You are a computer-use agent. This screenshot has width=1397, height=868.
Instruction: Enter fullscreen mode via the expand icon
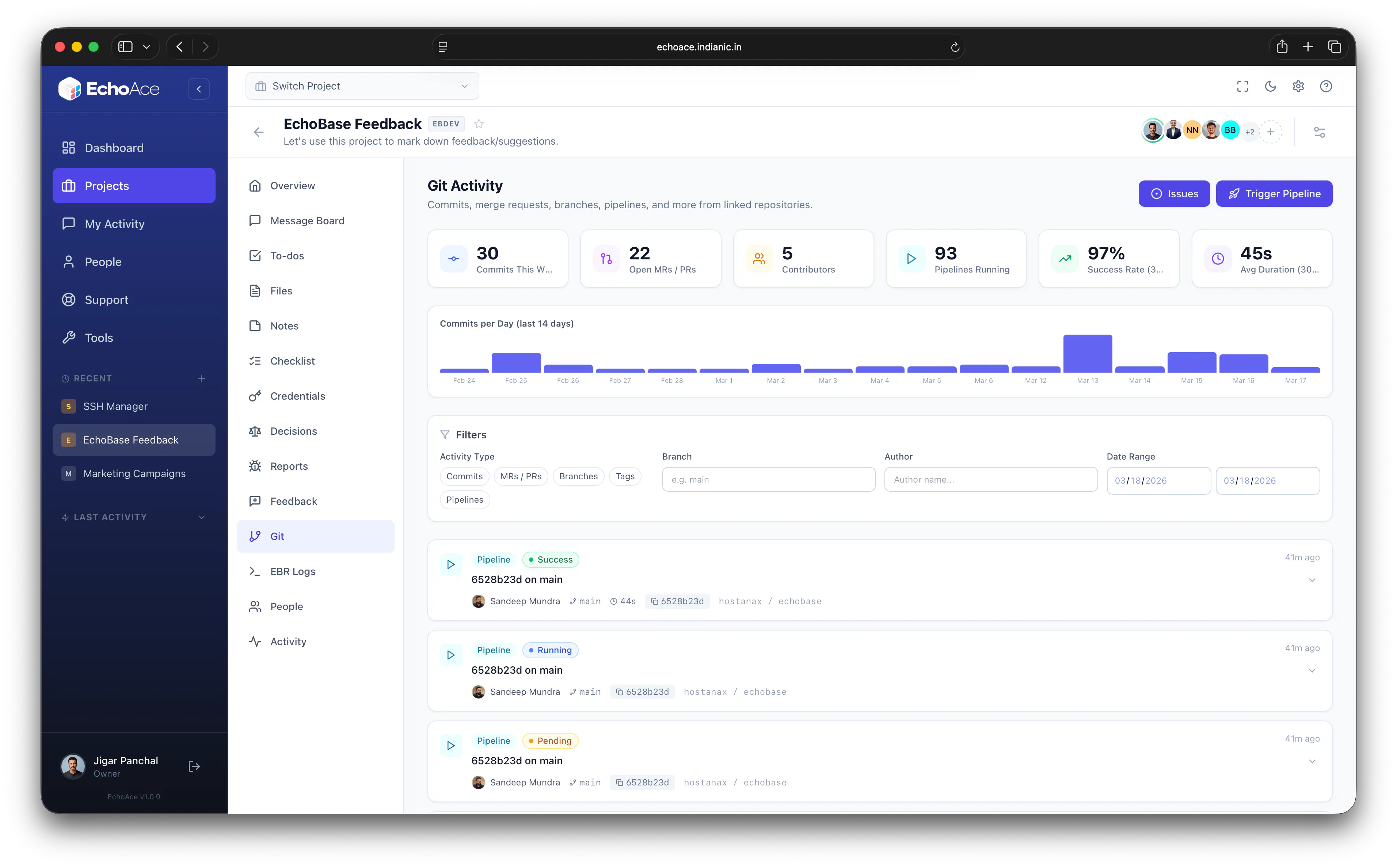tap(1242, 86)
